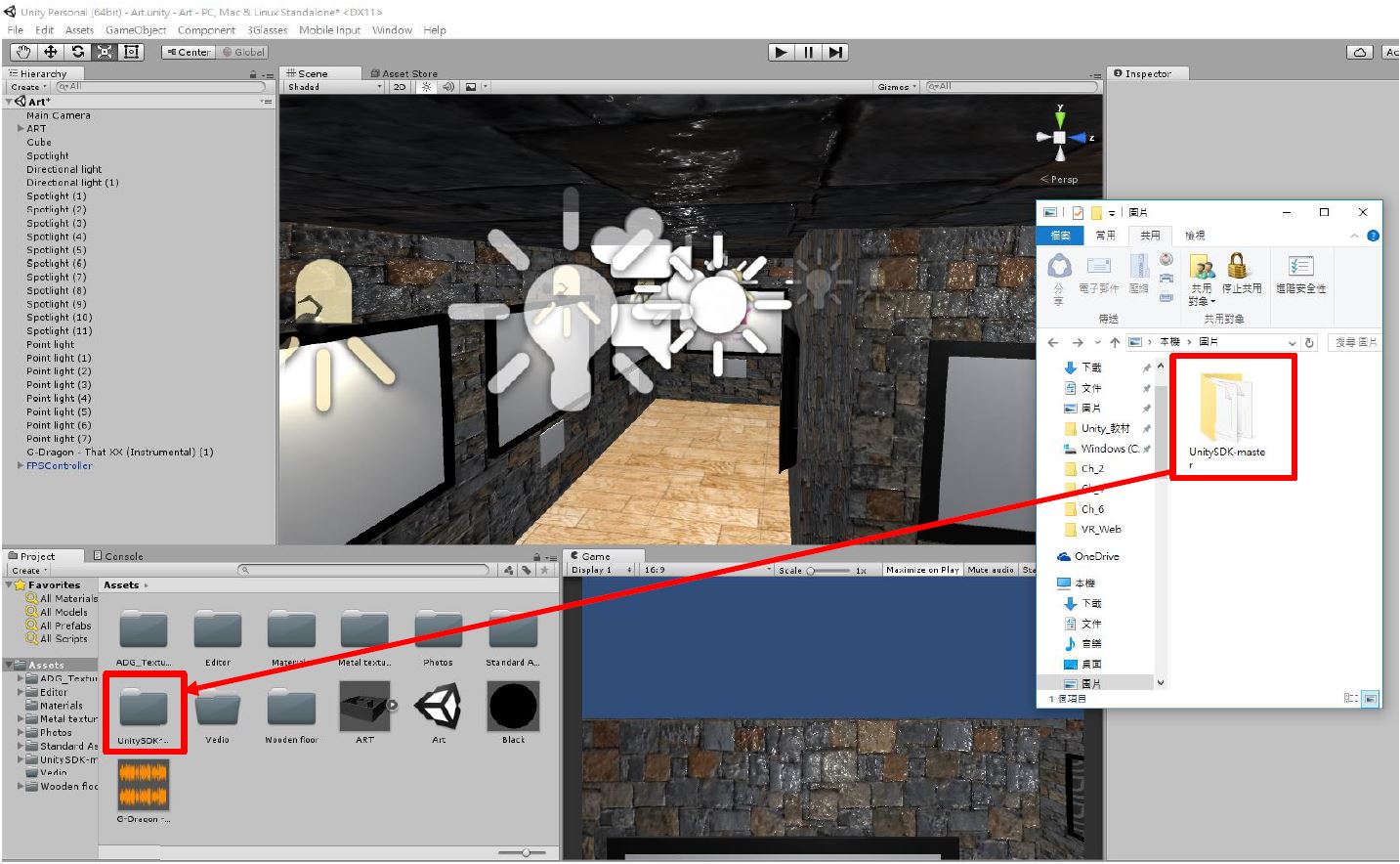Adjust Project icon size slider

tap(527, 853)
